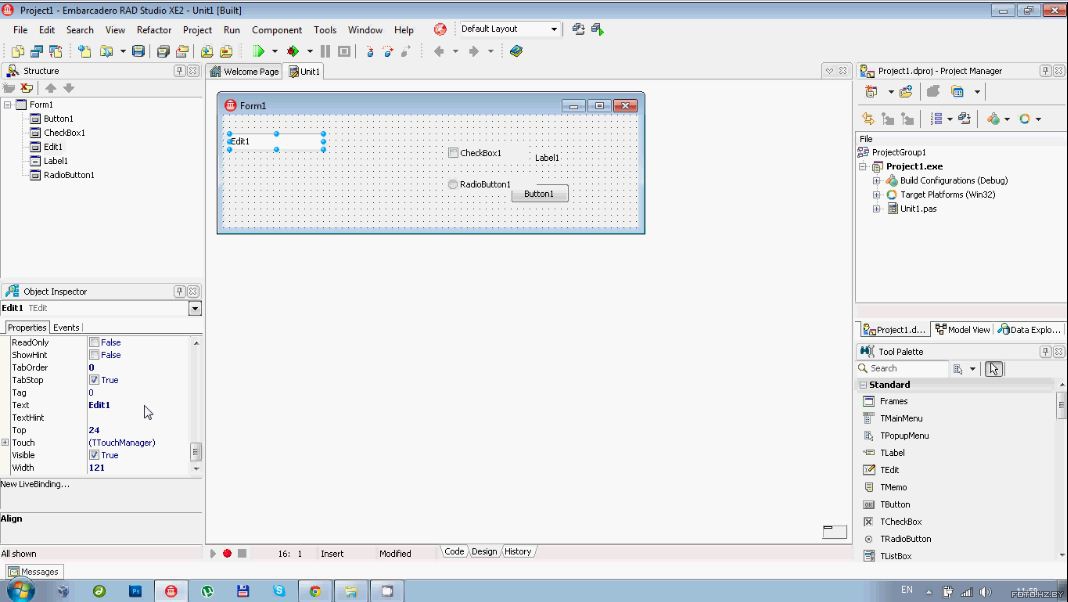The height and width of the screenshot is (602, 1068).
Task: Open the Default Layout dropdown
Action: click(x=554, y=30)
